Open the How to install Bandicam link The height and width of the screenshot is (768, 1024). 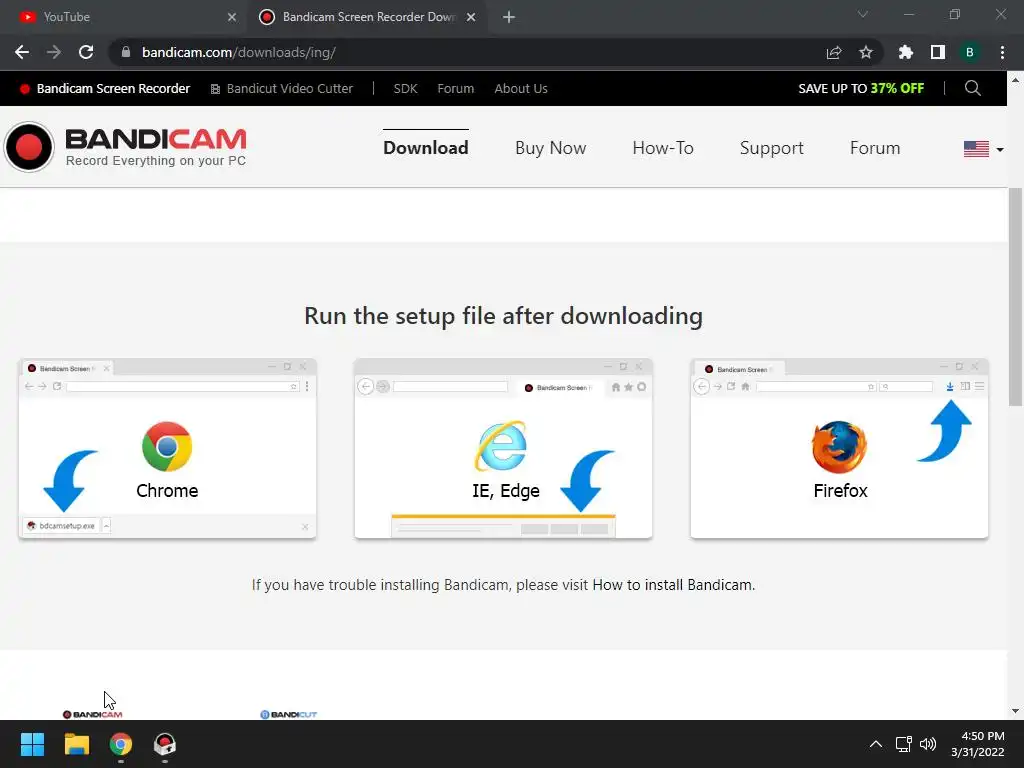click(673, 585)
